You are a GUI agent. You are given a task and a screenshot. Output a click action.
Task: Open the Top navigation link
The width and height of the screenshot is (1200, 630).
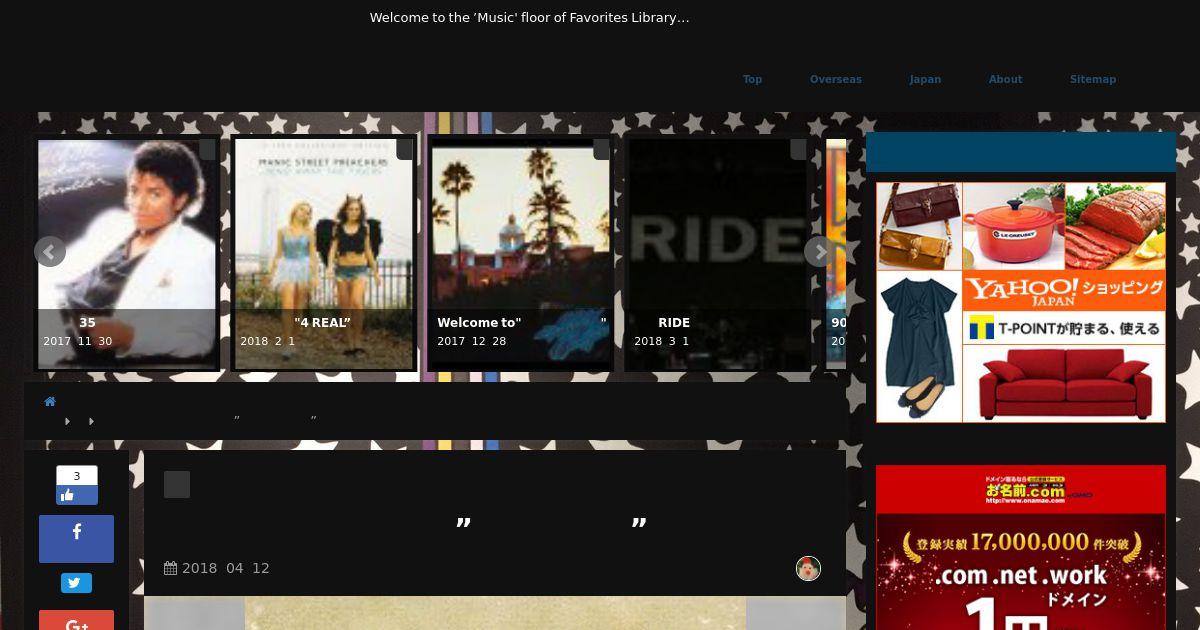tap(752, 79)
